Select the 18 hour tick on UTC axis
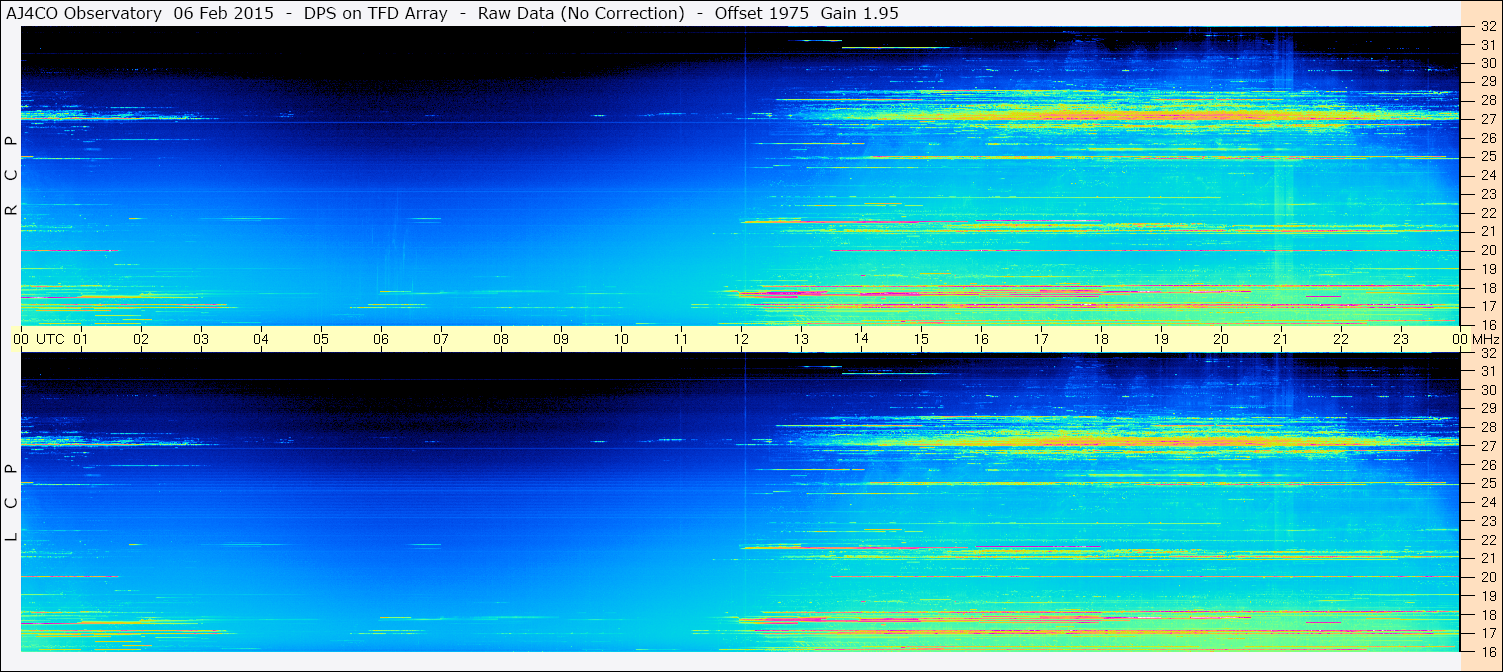The width and height of the screenshot is (1503, 672). [x=1101, y=339]
